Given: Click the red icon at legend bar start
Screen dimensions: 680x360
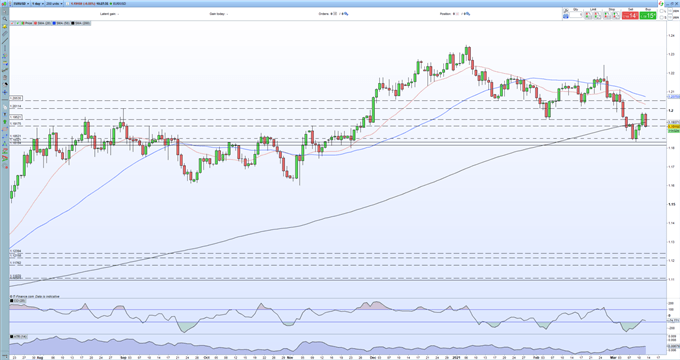Looking at the screenshot, I should 12,23.
